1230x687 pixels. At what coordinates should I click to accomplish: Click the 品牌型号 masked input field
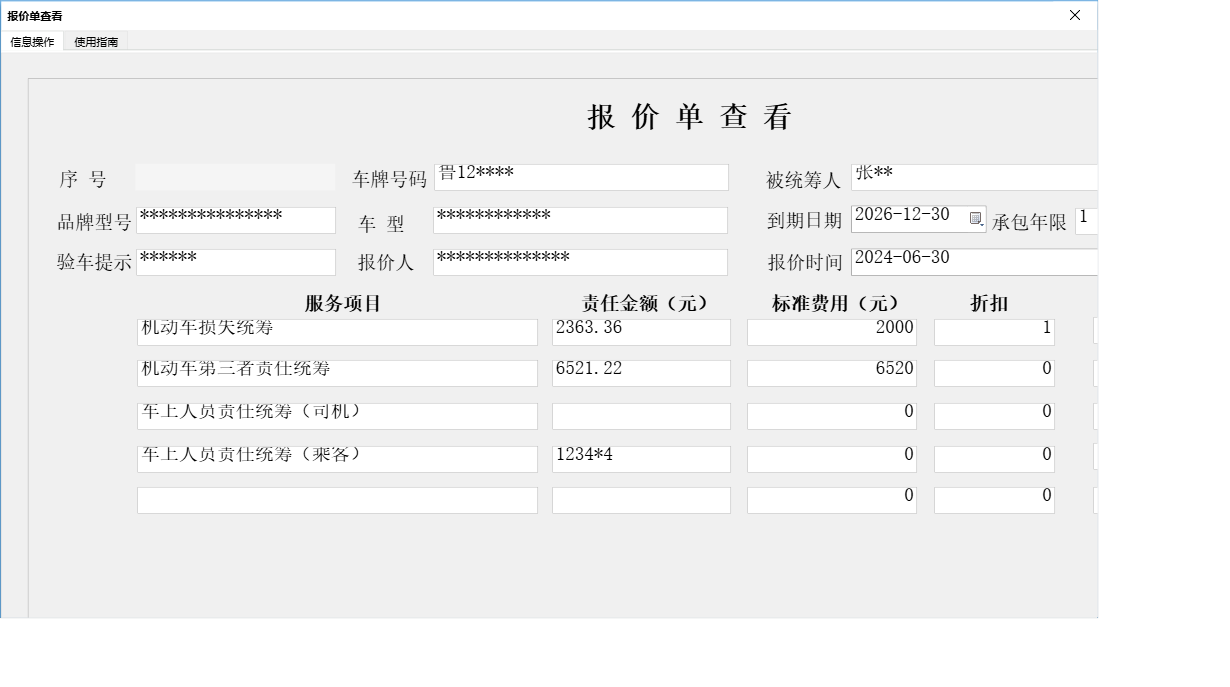(x=236, y=220)
